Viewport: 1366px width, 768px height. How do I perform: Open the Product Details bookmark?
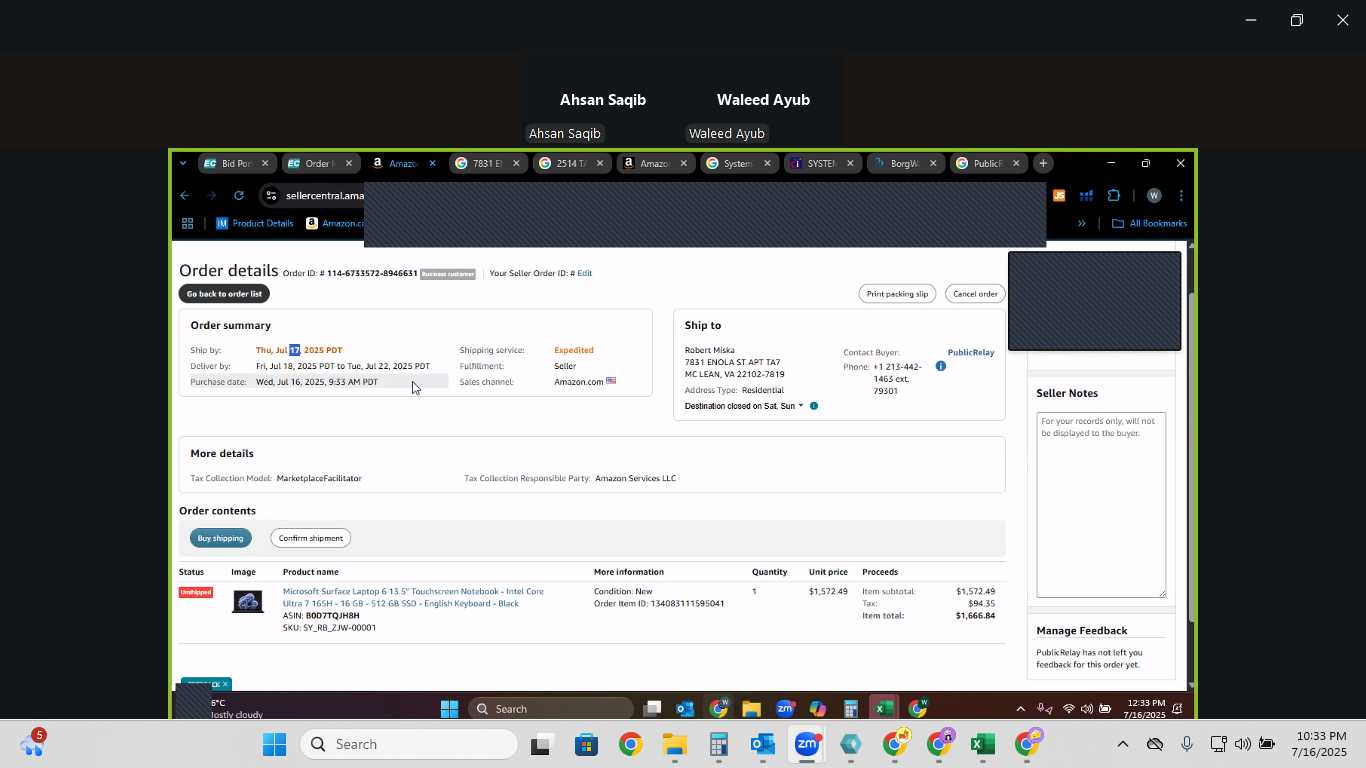click(254, 224)
